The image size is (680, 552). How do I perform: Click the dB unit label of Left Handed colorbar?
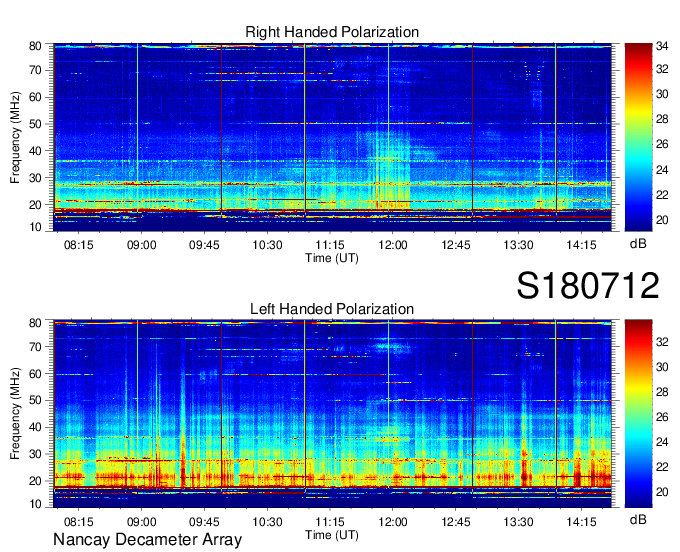(x=638, y=519)
